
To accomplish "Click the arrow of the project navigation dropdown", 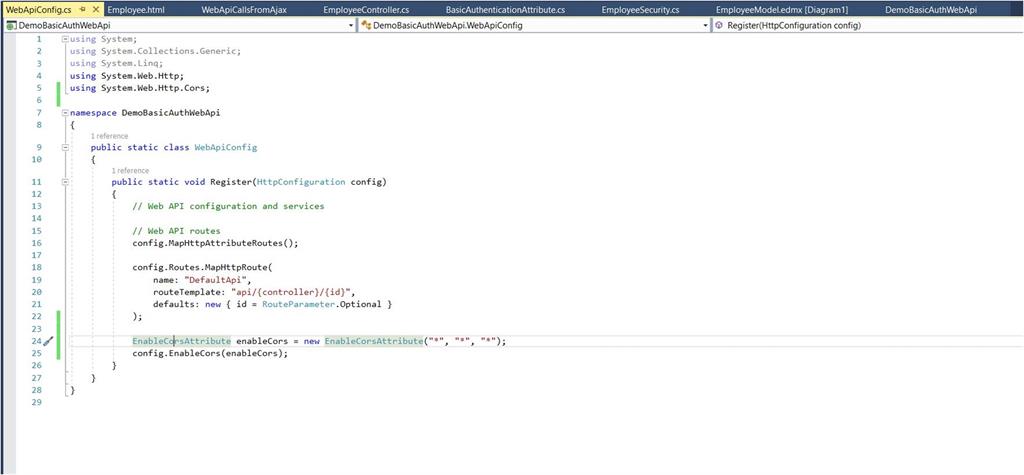I will pos(351,25).
